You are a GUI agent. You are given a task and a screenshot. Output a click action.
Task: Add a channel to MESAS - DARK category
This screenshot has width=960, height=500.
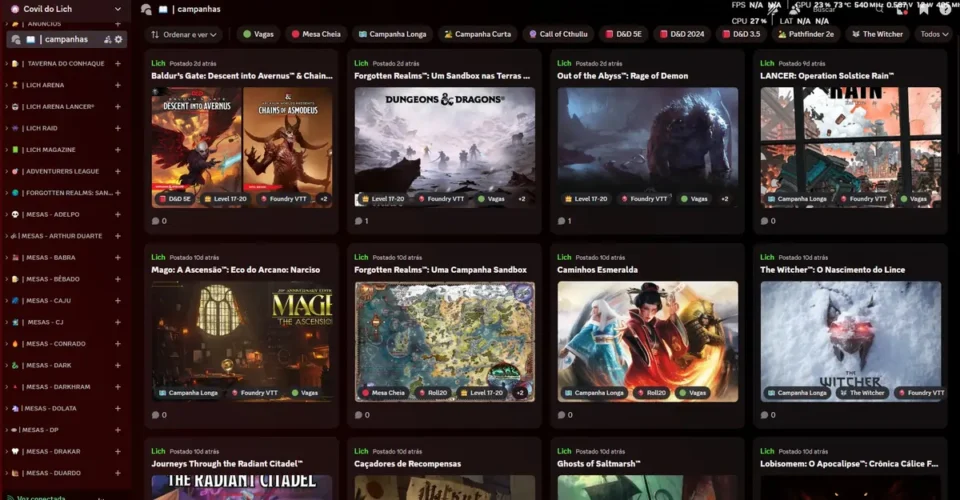tap(118, 365)
